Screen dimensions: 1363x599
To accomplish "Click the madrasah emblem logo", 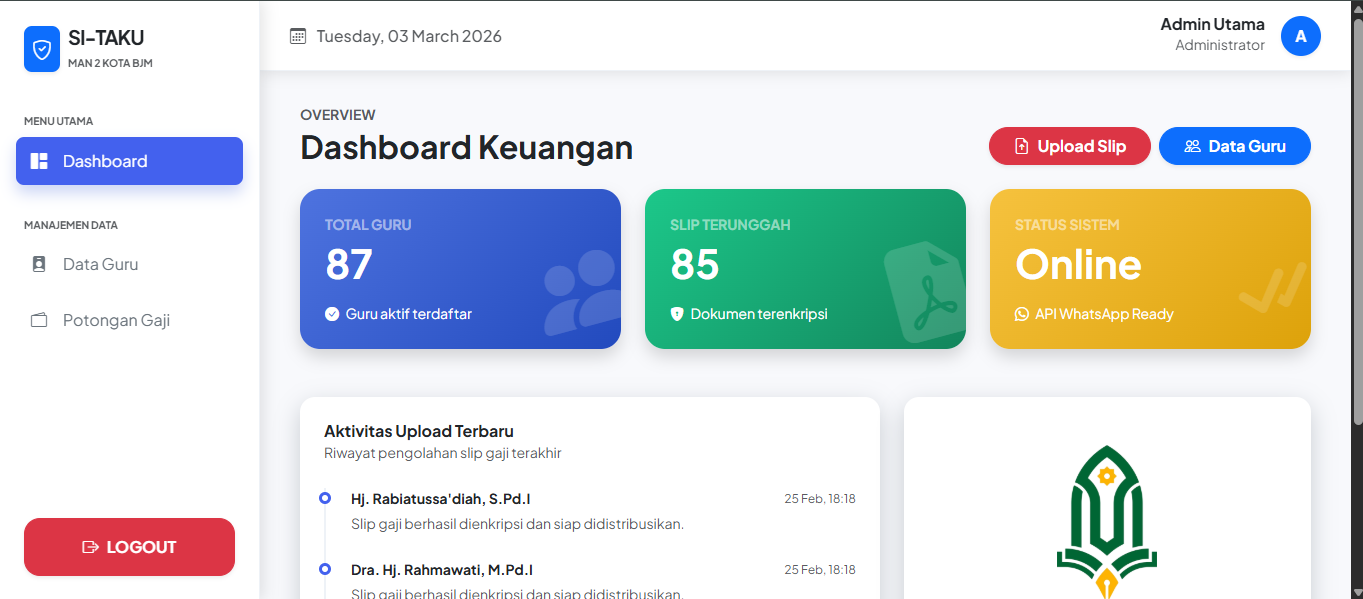I will (1106, 522).
